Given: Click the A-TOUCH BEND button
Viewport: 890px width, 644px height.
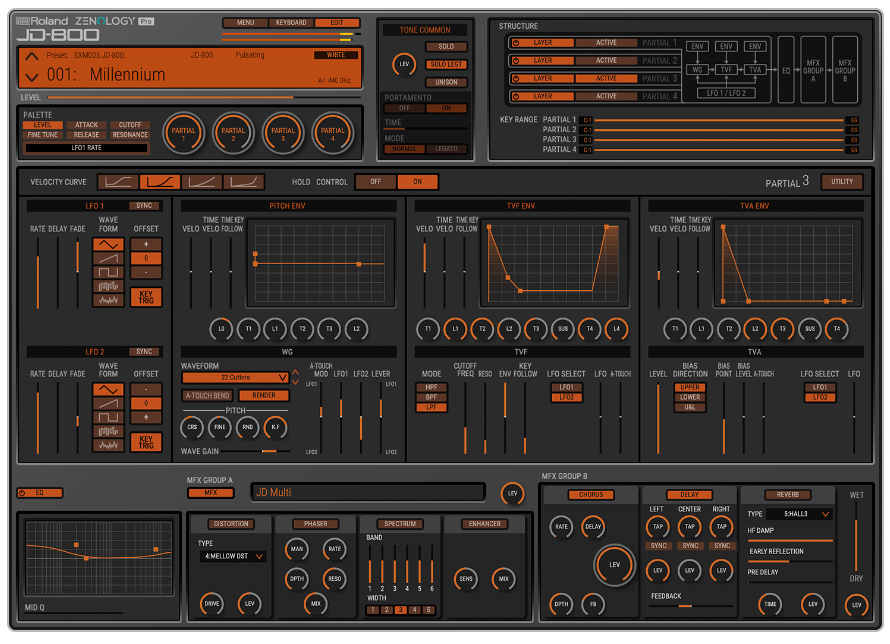Looking at the screenshot, I should [x=208, y=395].
